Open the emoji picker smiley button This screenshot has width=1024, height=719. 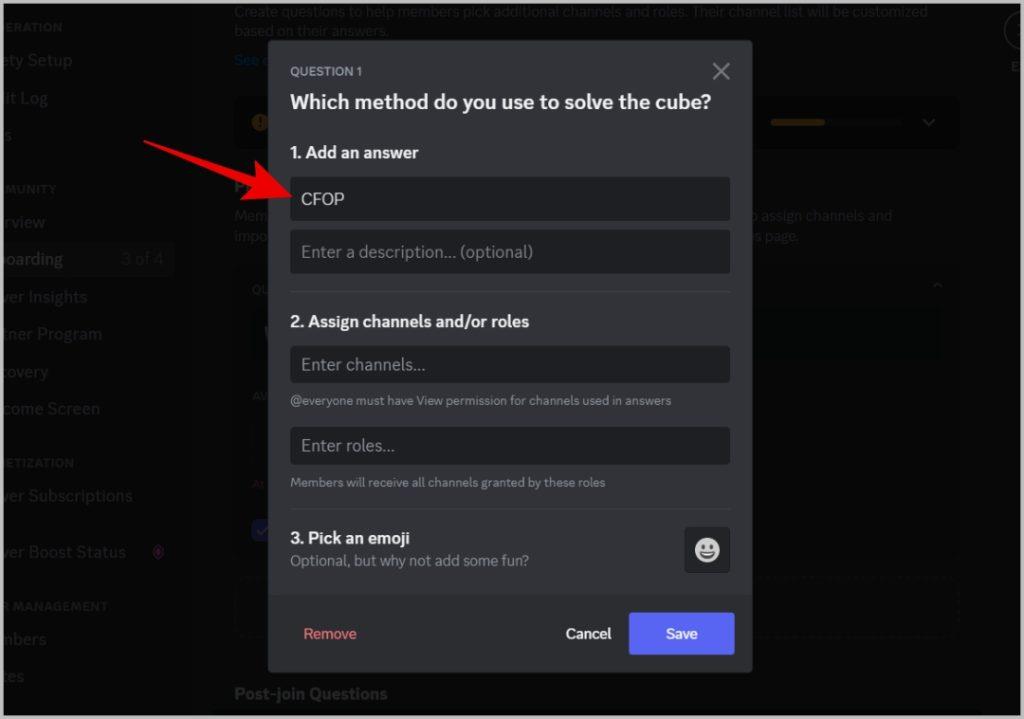coord(707,550)
